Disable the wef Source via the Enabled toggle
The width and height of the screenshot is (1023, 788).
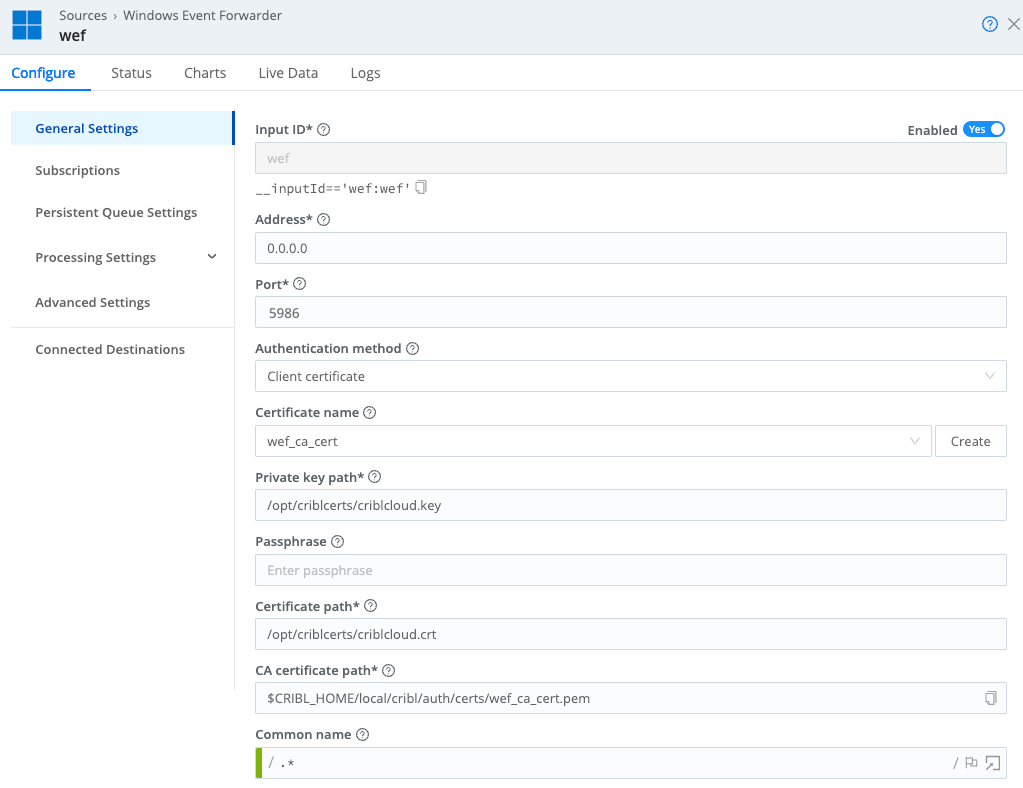click(x=984, y=129)
